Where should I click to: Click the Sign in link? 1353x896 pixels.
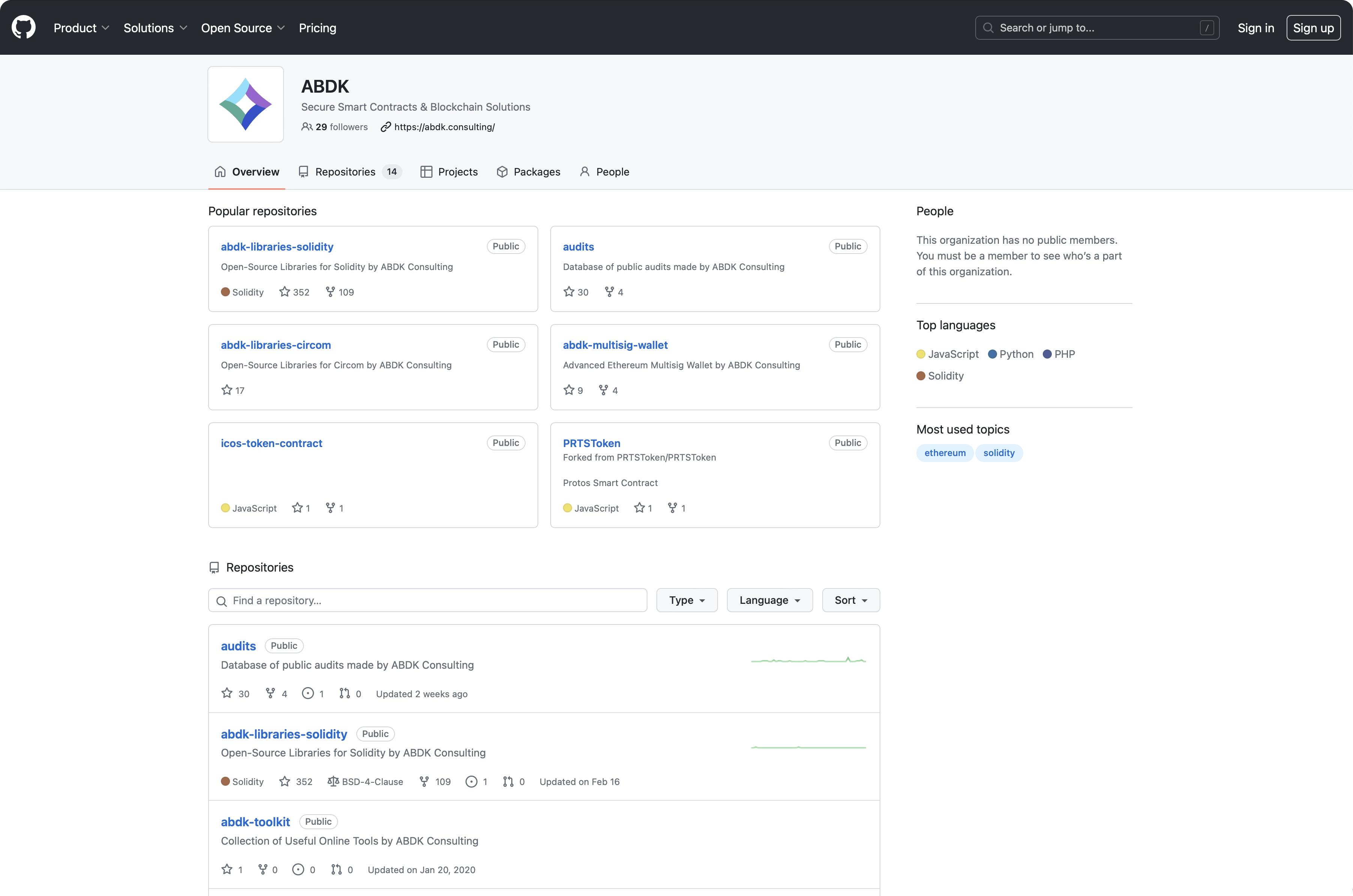click(1256, 27)
